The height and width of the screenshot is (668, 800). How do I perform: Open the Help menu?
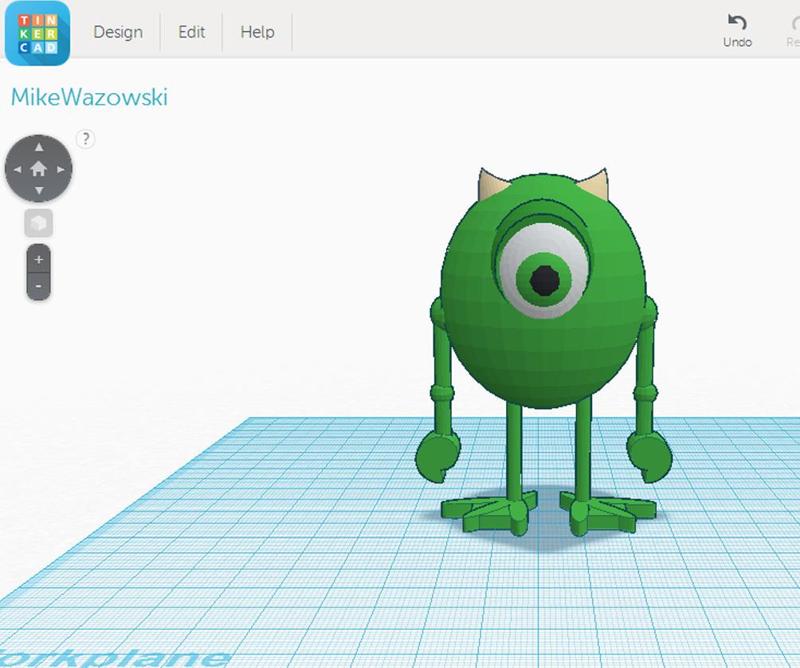coord(257,32)
